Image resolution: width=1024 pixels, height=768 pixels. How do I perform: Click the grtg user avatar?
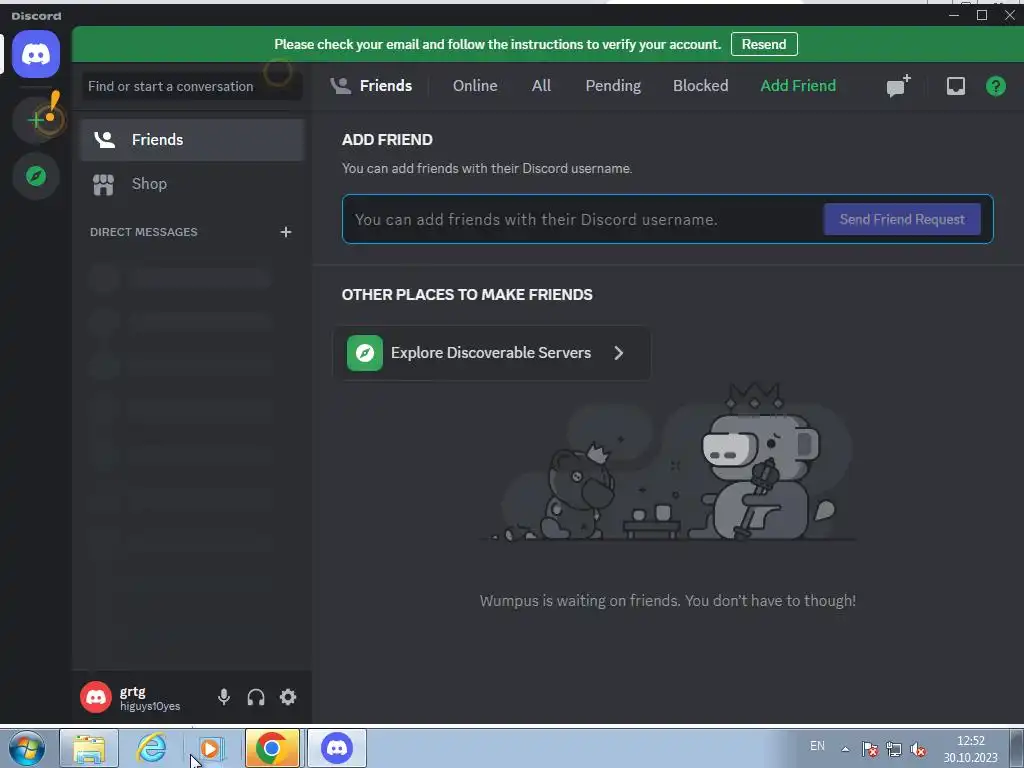tap(95, 697)
